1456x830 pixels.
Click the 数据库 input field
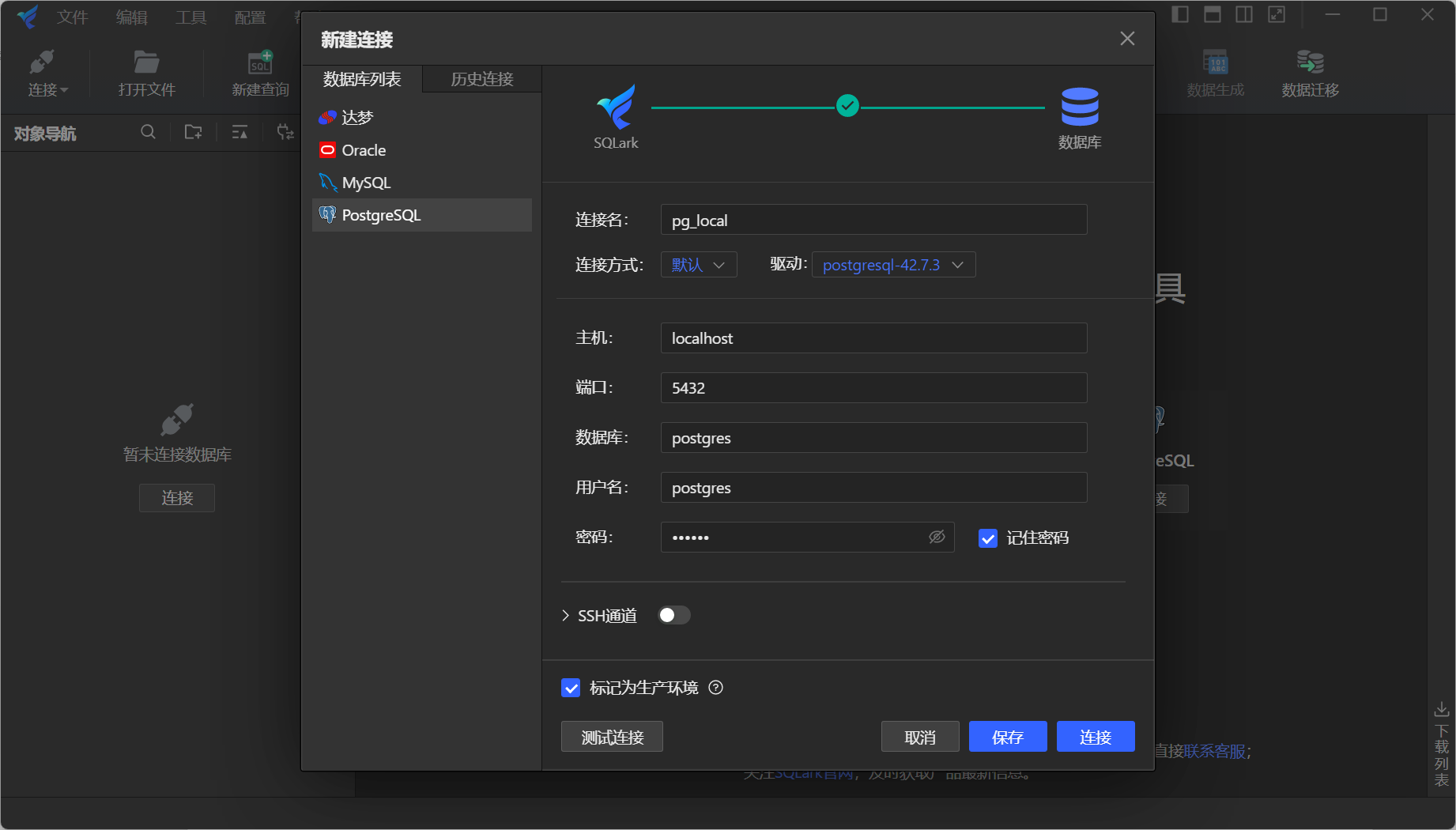coord(873,437)
